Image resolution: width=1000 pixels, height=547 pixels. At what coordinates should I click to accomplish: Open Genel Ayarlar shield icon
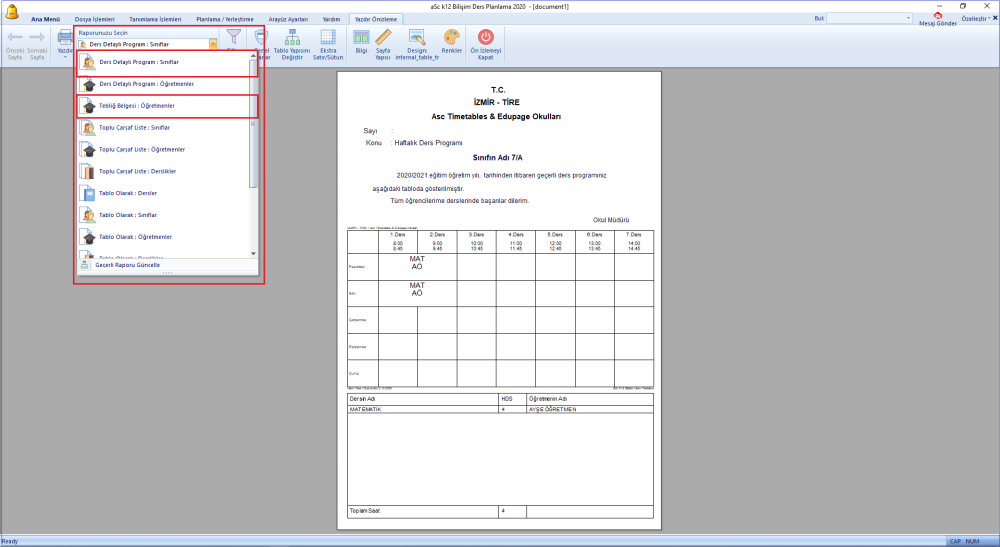[261, 37]
